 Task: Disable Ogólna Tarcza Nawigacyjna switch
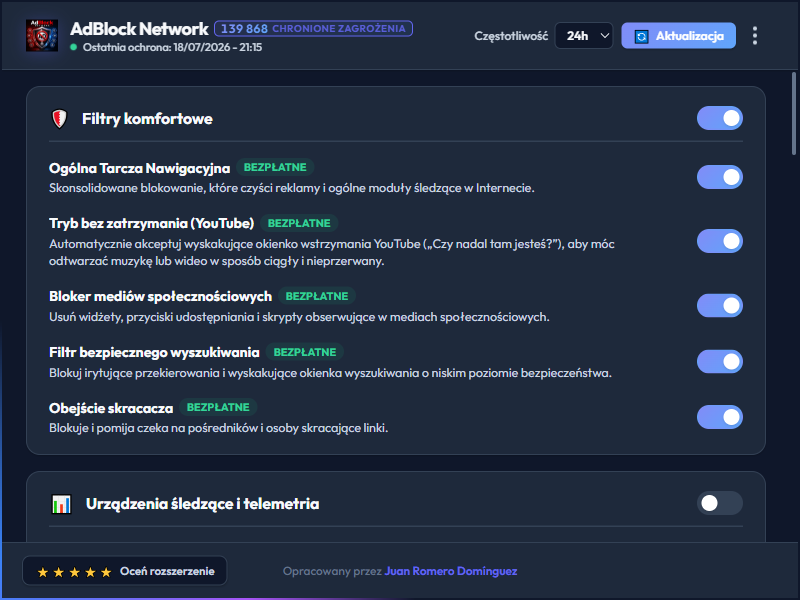719,177
